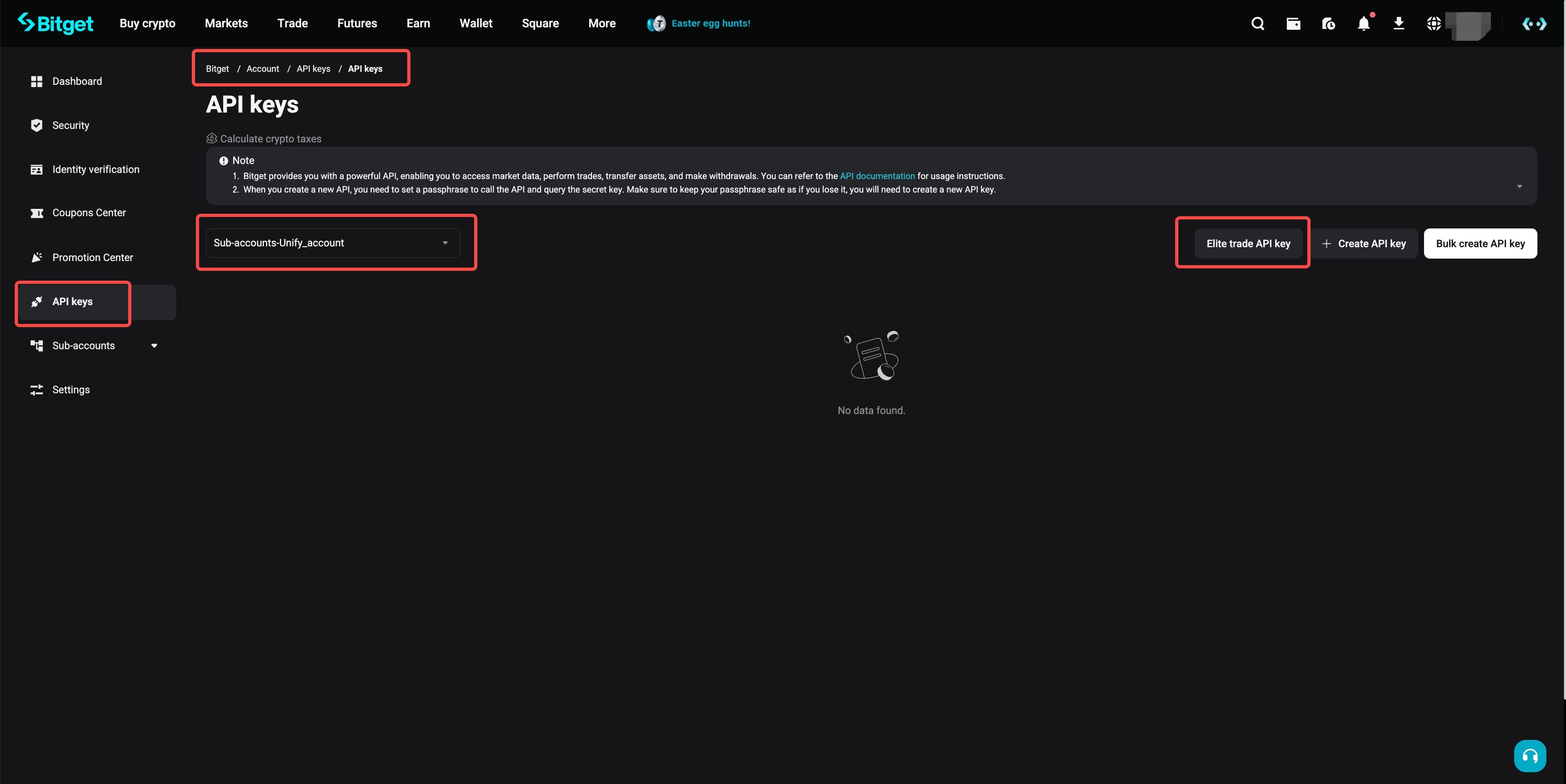Click the search magnifier icon
The width and height of the screenshot is (1566, 784).
pyautogui.click(x=1257, y=24)
